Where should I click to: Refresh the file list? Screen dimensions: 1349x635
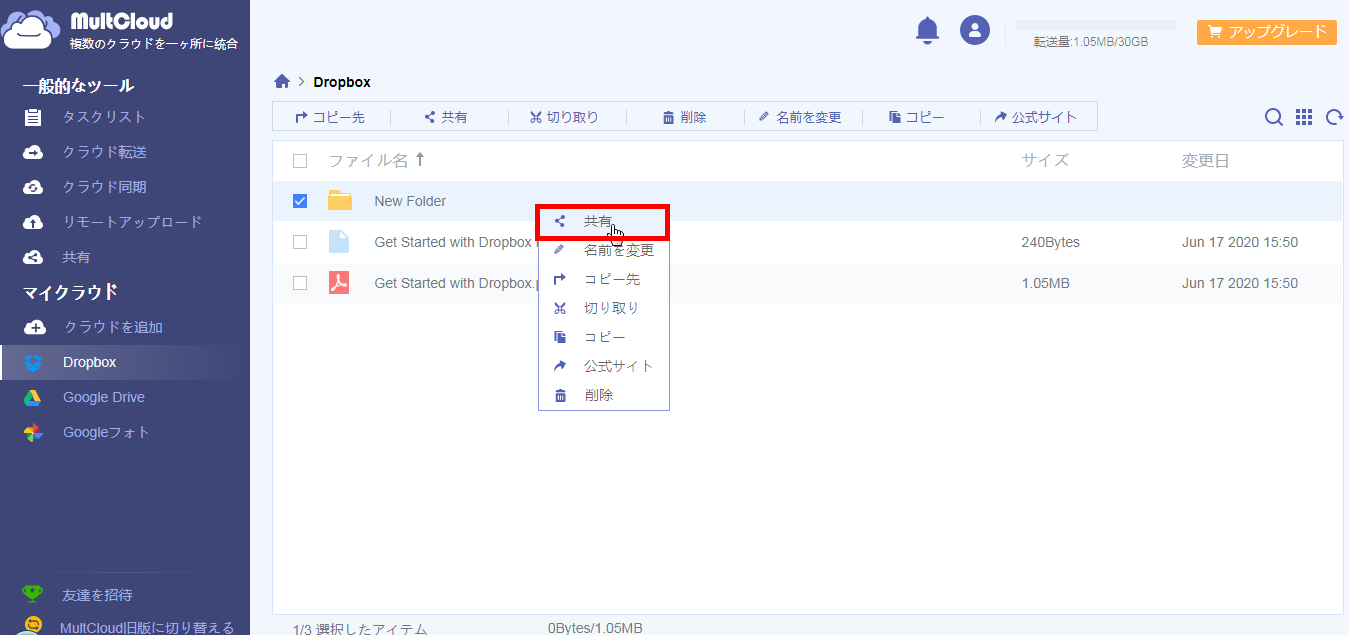pos(1334,117)
